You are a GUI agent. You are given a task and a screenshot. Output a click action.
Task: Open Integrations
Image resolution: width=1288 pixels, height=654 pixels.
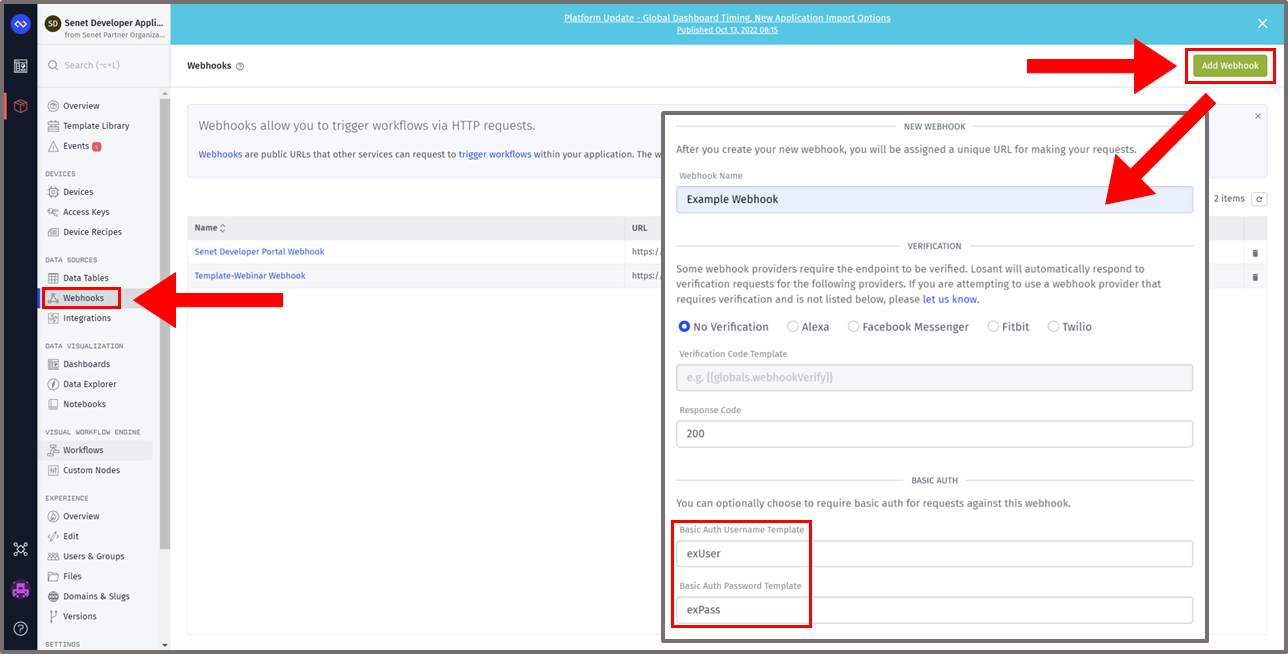point(87,318)
